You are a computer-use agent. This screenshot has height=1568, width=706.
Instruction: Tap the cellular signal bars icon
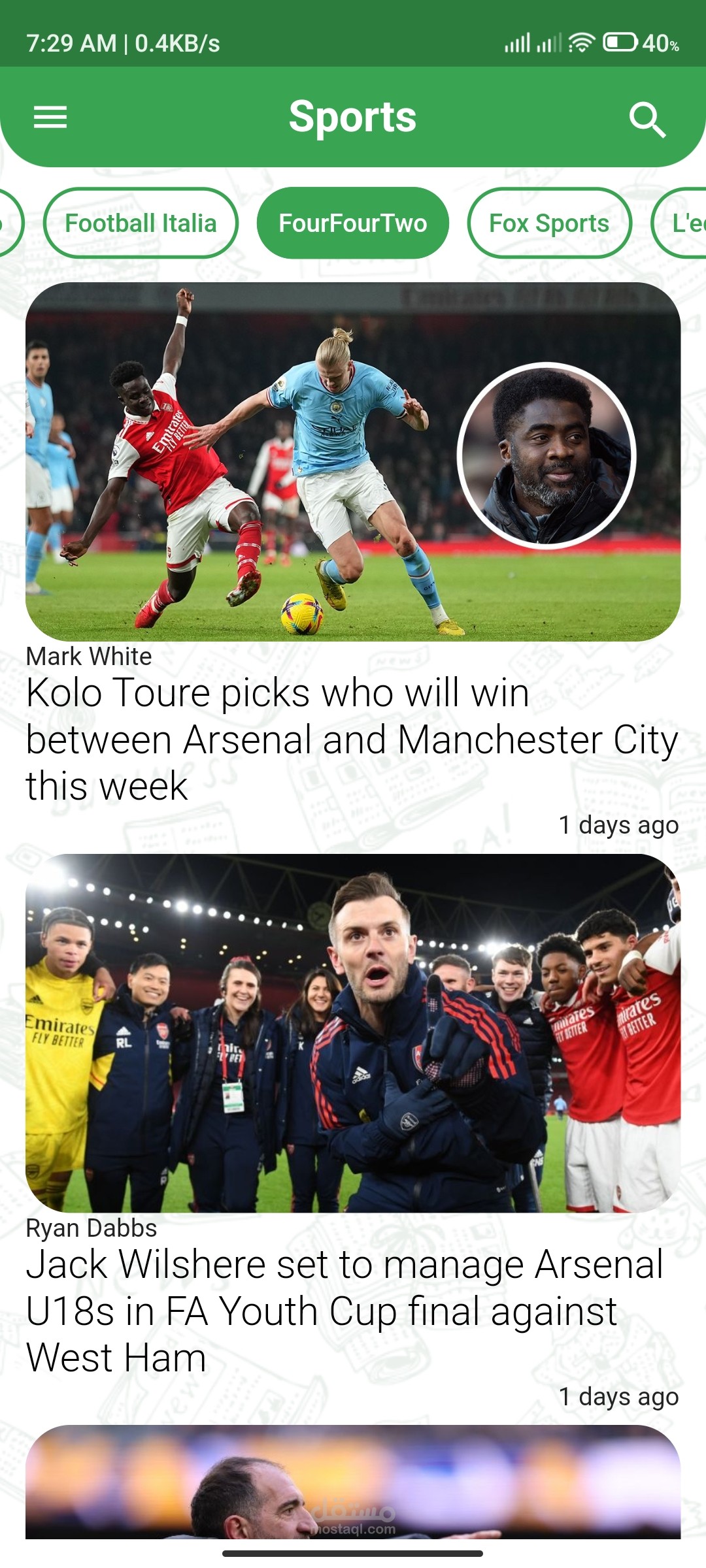point(517,43)
